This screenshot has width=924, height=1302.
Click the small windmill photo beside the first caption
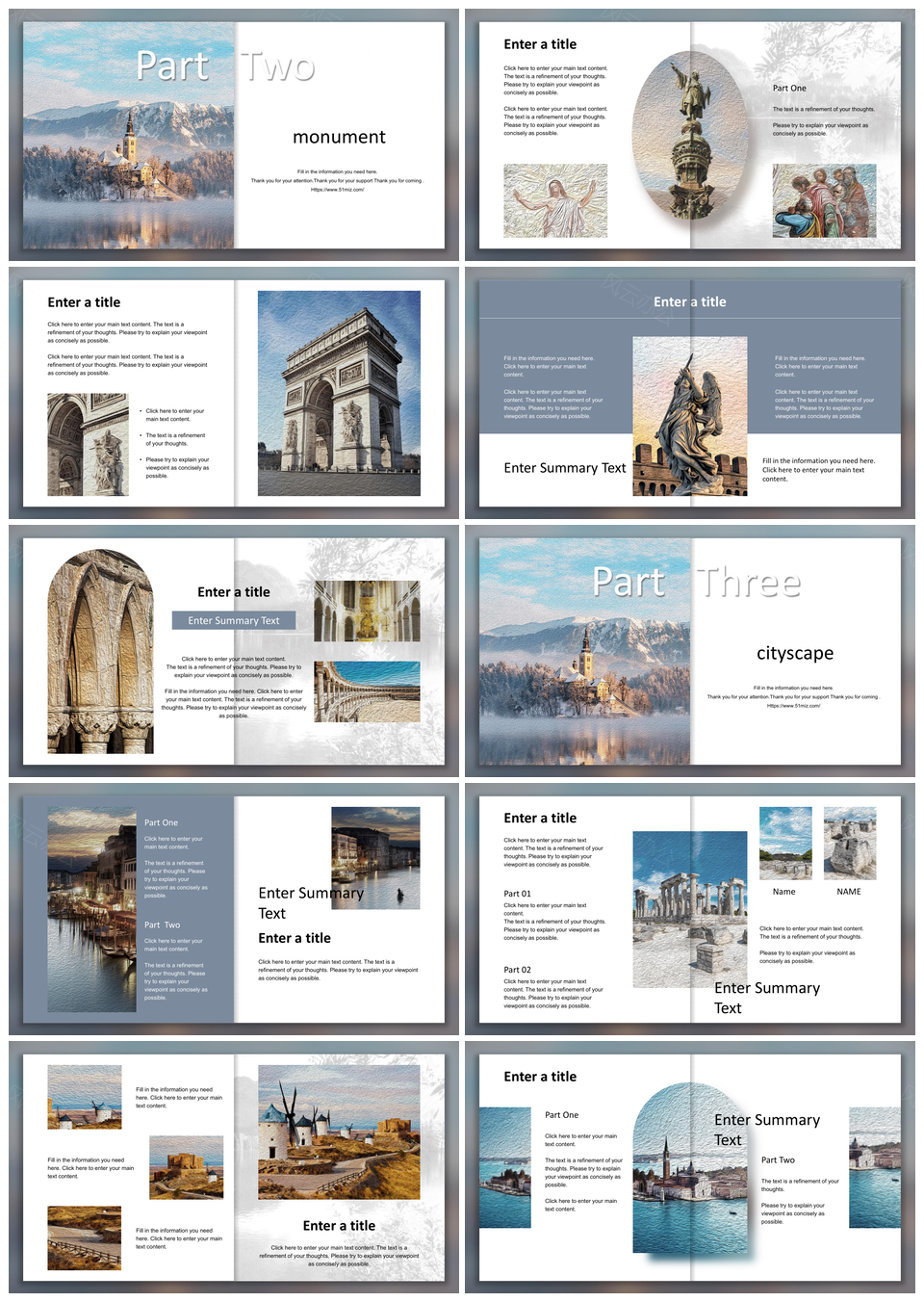tap(85, 1097)
